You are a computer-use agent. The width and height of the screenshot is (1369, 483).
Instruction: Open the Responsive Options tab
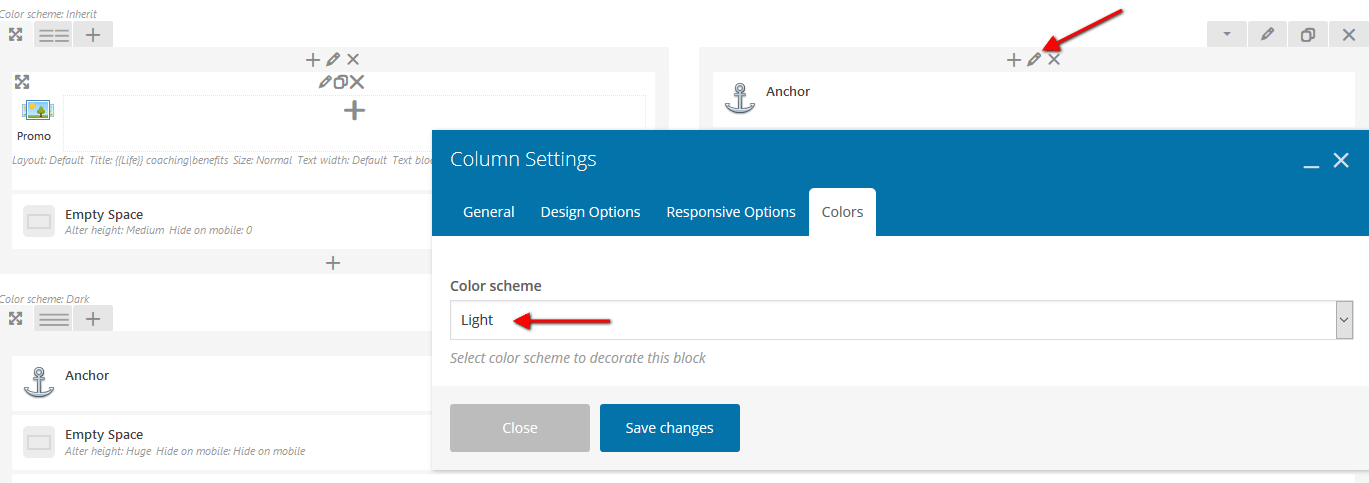(731, 212)
